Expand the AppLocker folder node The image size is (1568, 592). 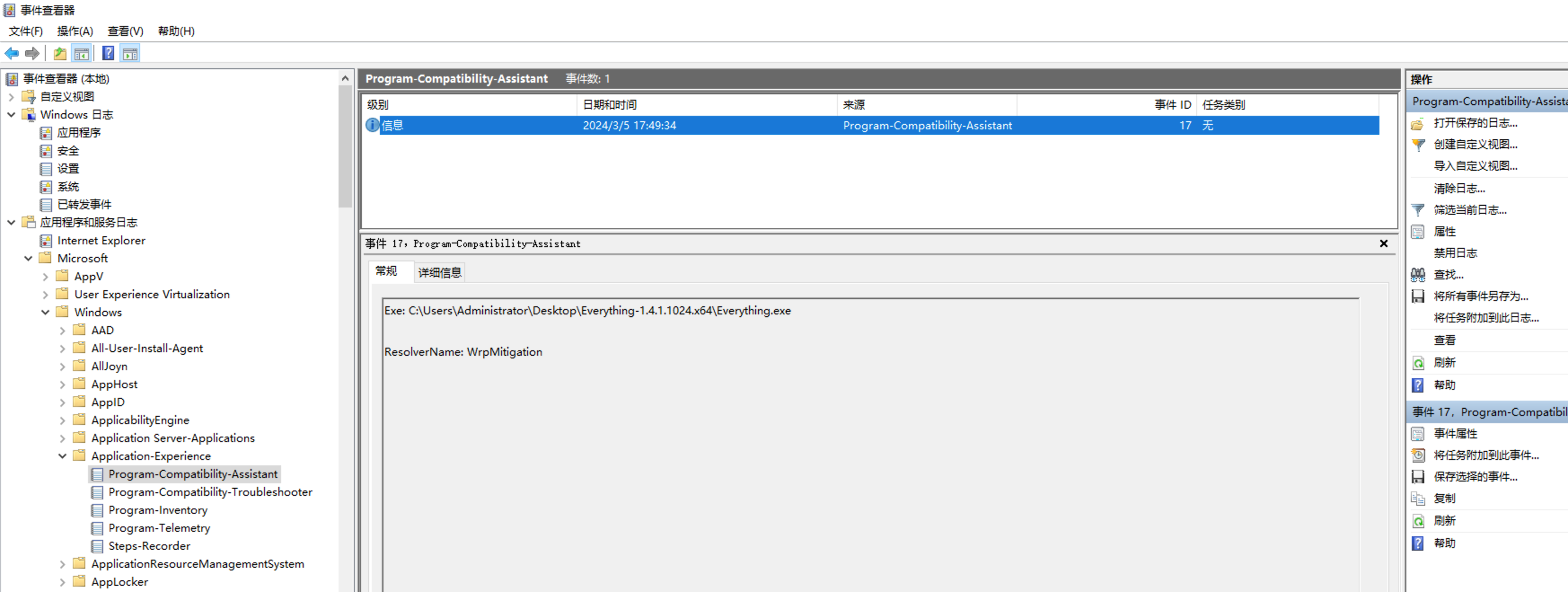coord(62,582)
